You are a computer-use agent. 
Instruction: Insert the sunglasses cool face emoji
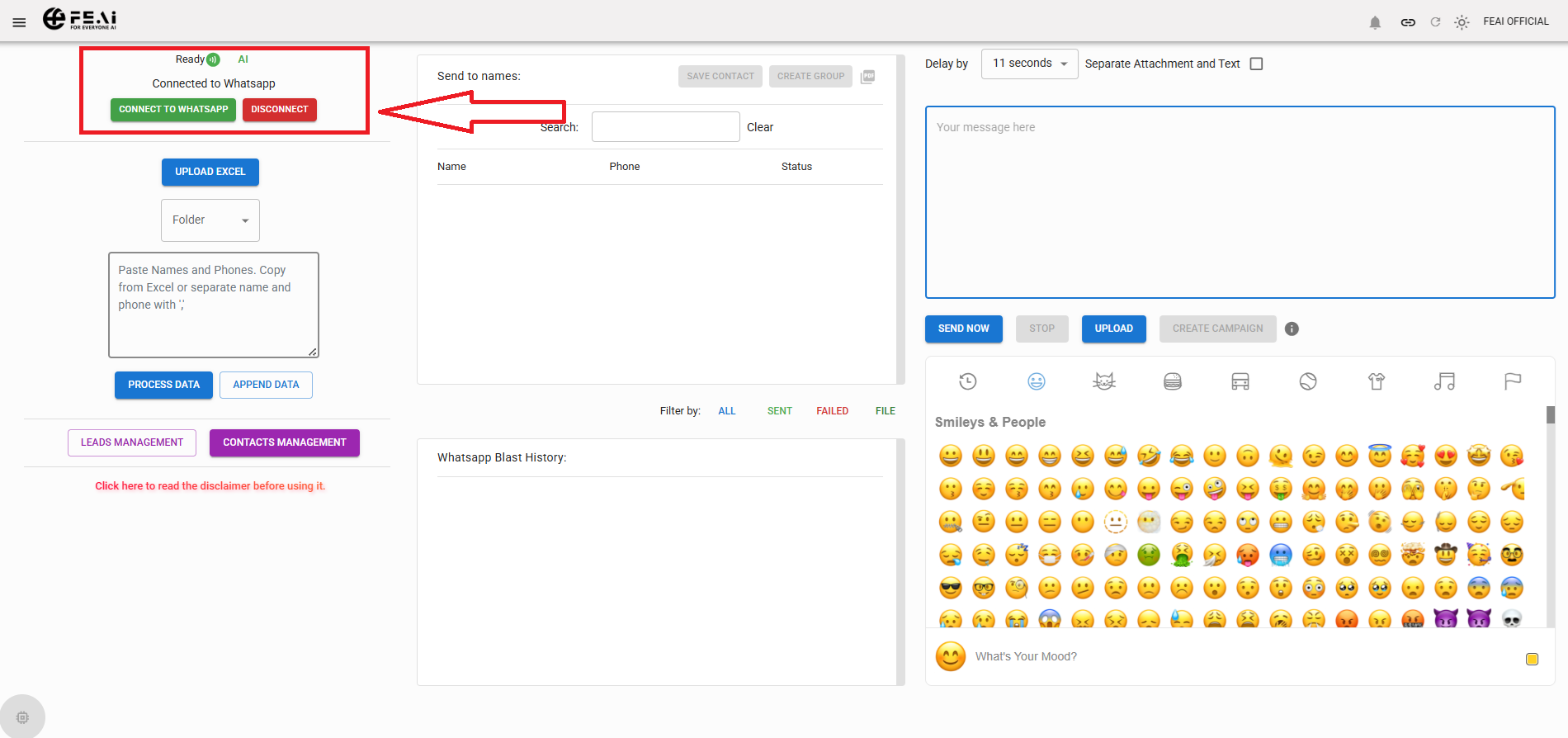pos(951,588)
